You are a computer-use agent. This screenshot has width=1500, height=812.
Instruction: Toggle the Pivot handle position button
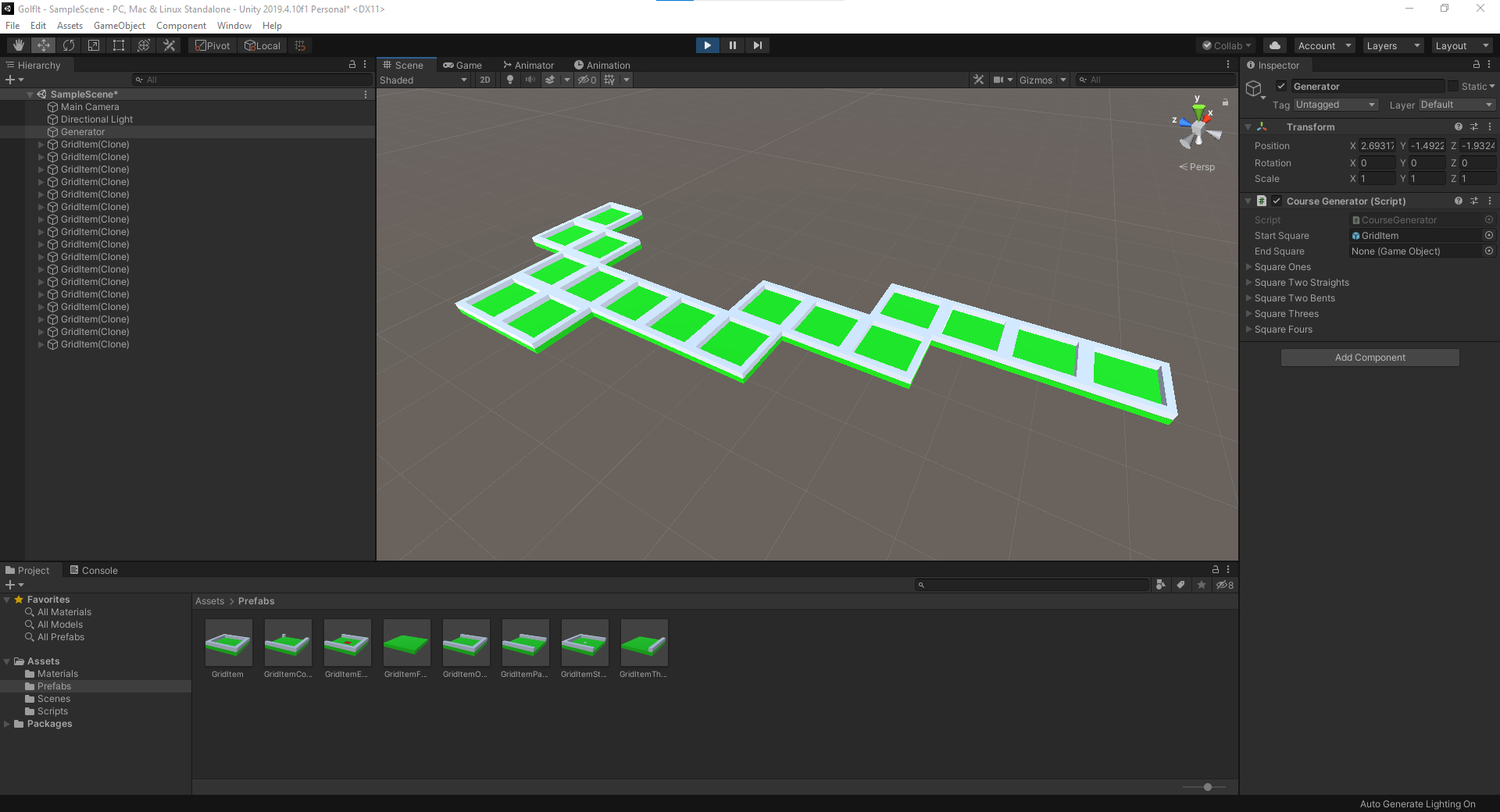pos(212,45)
